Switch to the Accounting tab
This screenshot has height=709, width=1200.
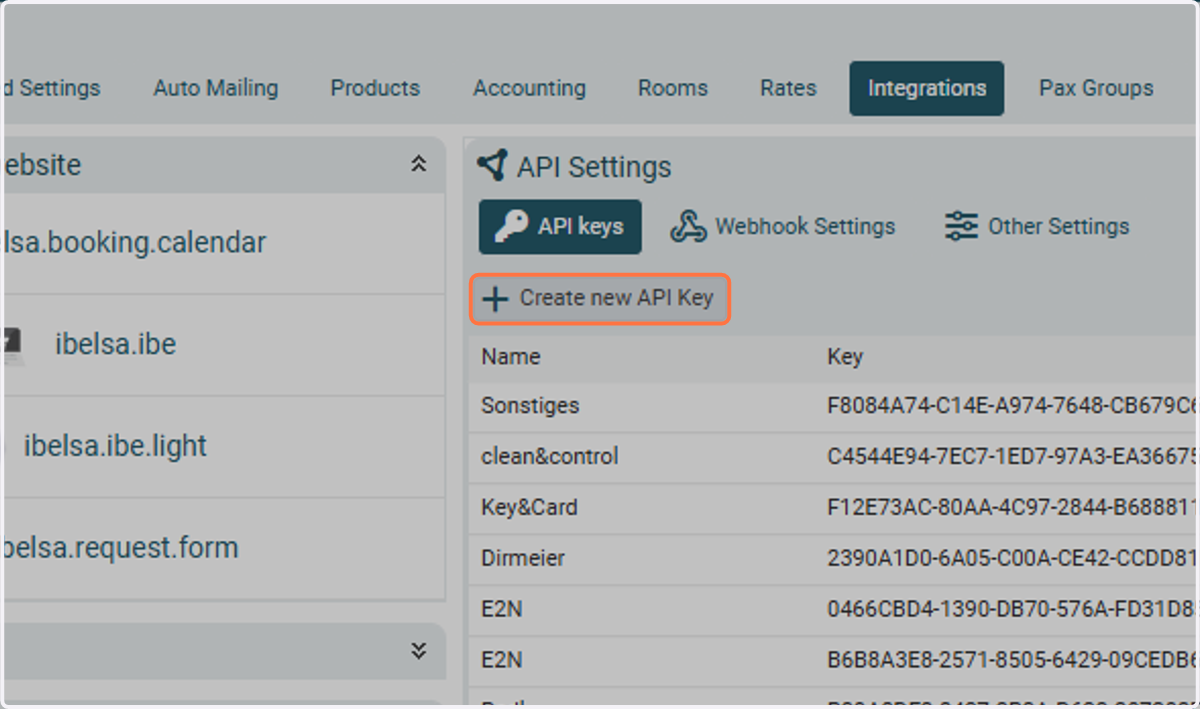[x=529, y=88]
